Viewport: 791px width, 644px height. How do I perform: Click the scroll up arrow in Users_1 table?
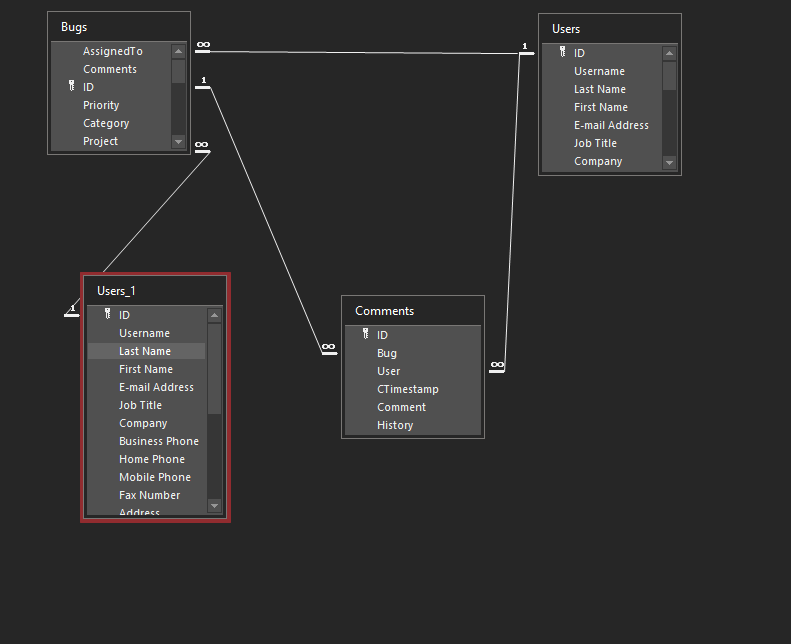tap(214, 316)
